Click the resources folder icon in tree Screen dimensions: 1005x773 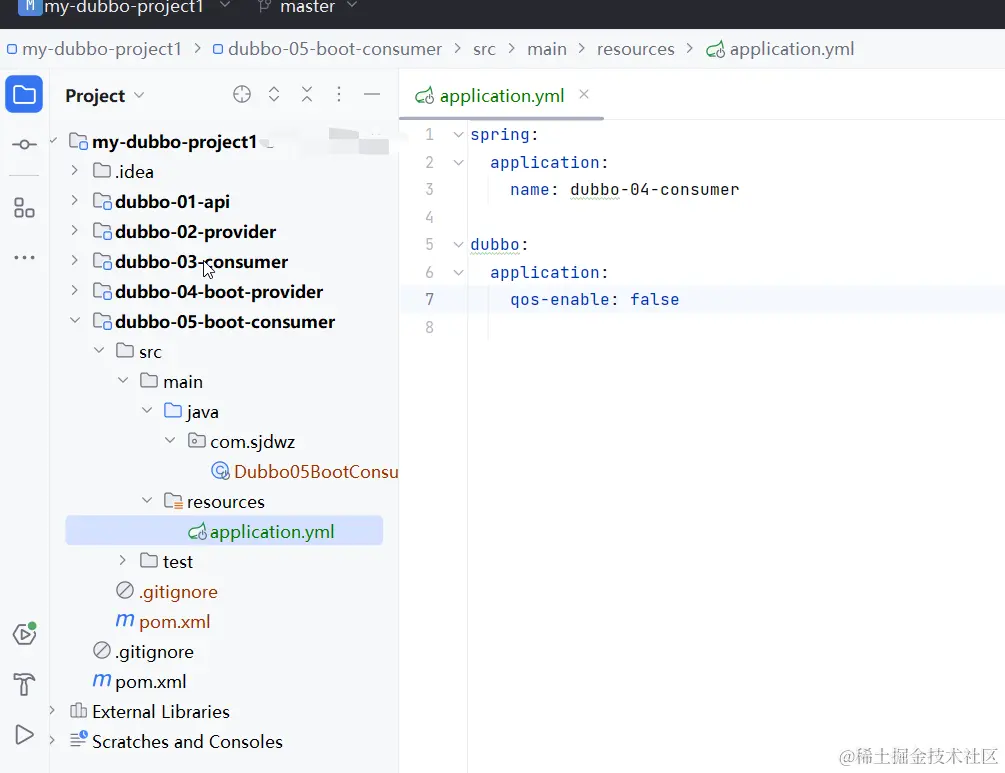click(173, 501)
